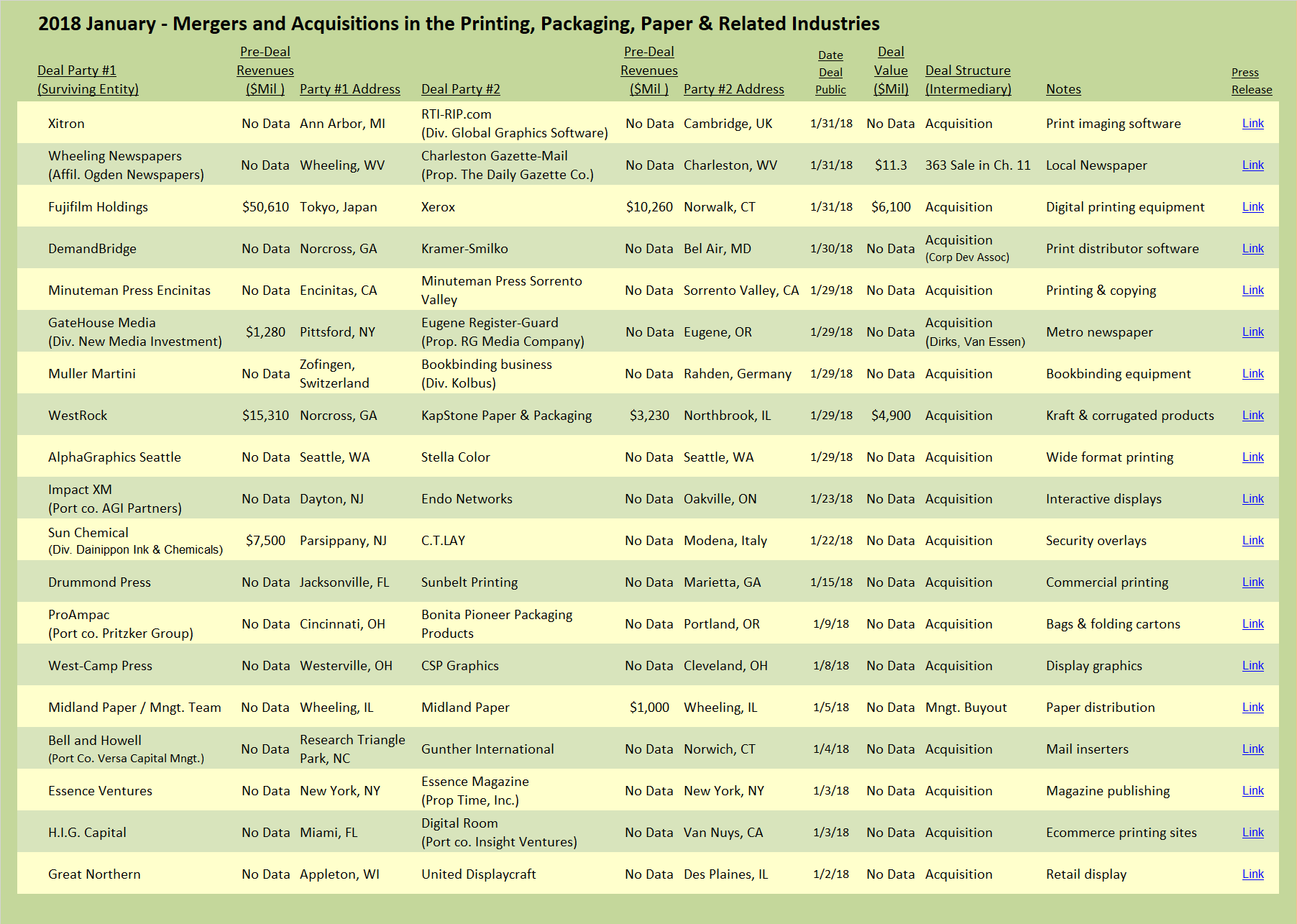Open the Bell and Howell press release link

pos(1252,749)
